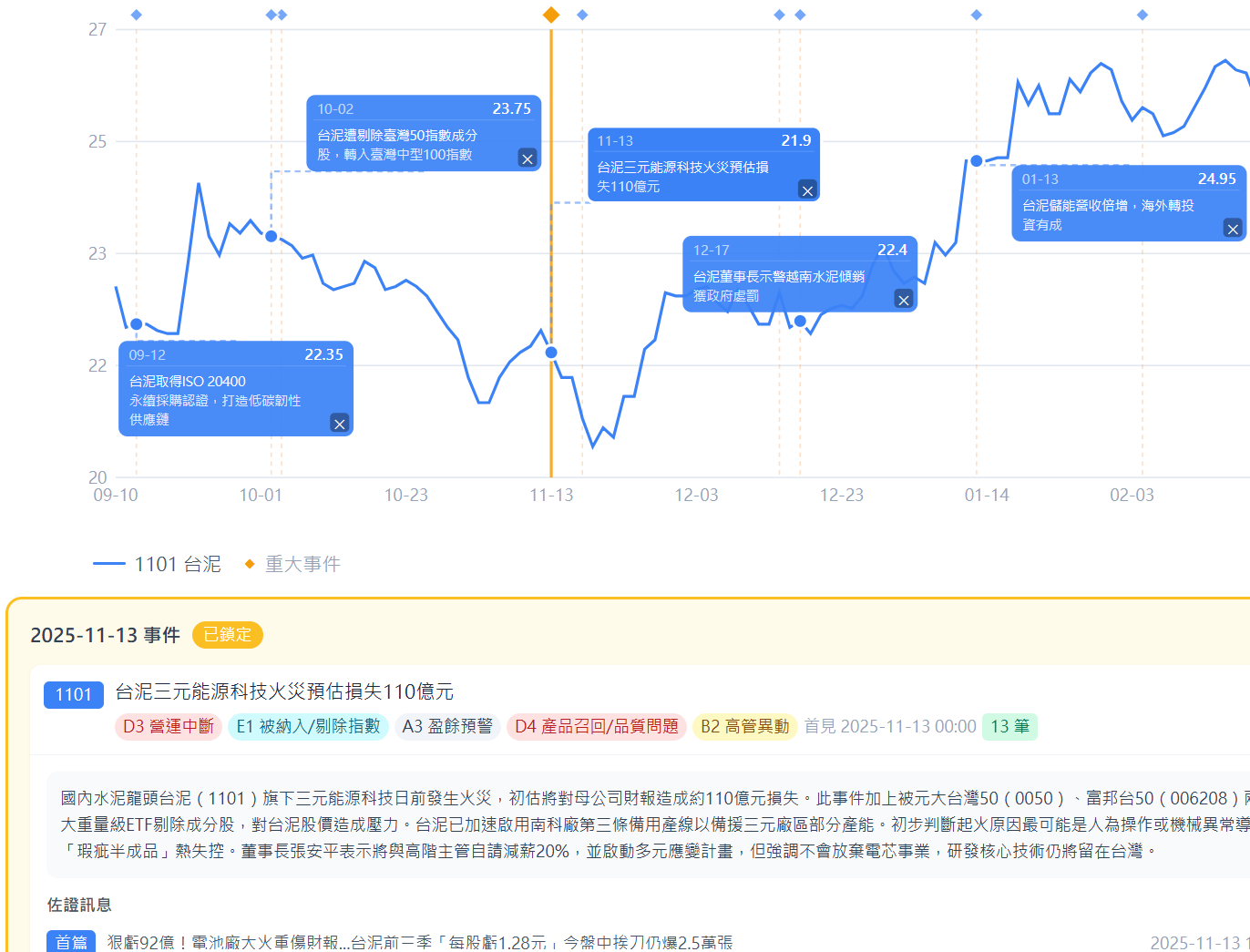Click the data point on 12-17
This screenshot has width=1250, height=952.
click(x=800, y=321)
